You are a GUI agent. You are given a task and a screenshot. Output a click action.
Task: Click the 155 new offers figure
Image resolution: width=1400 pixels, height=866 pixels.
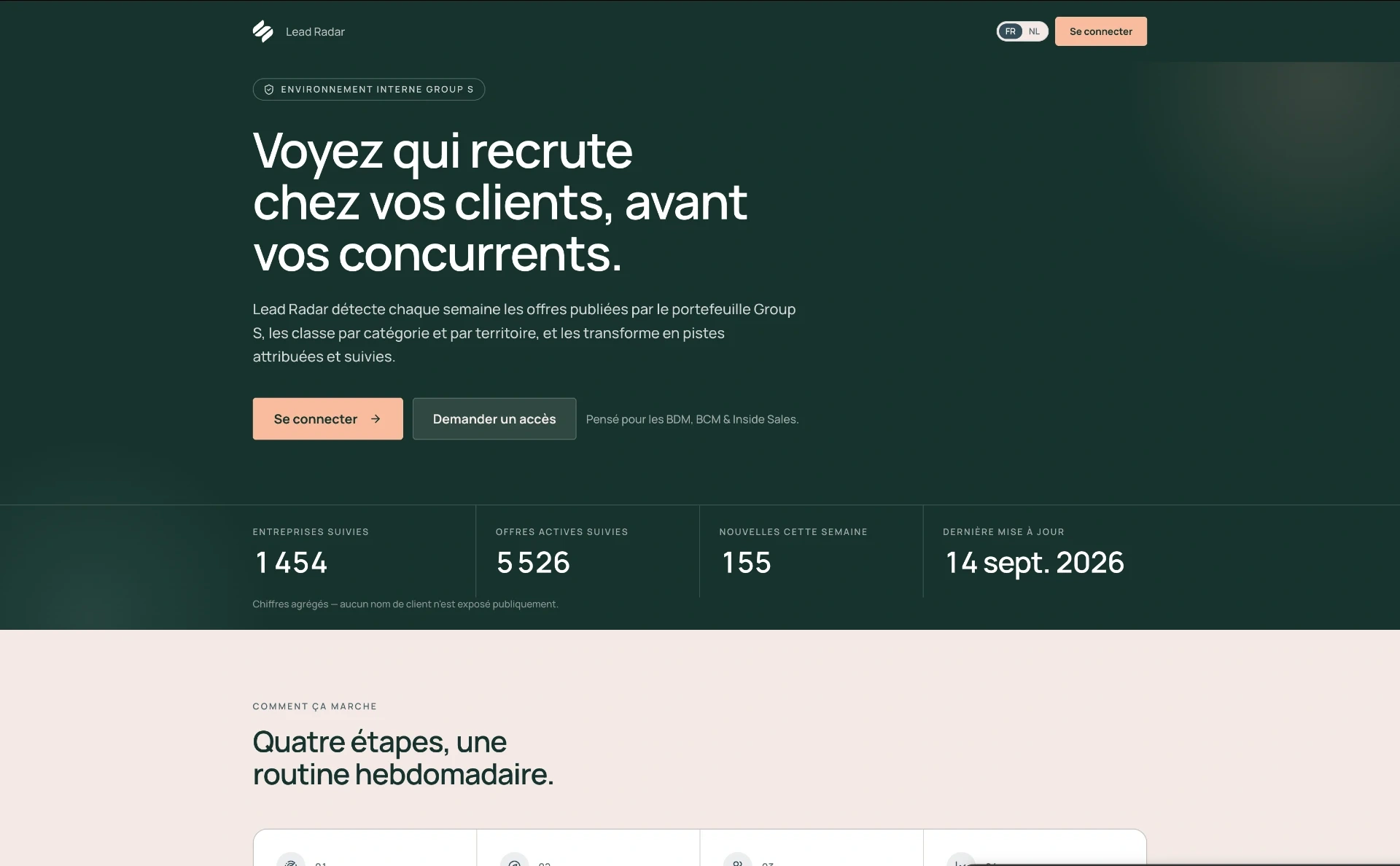coord(747,563)
